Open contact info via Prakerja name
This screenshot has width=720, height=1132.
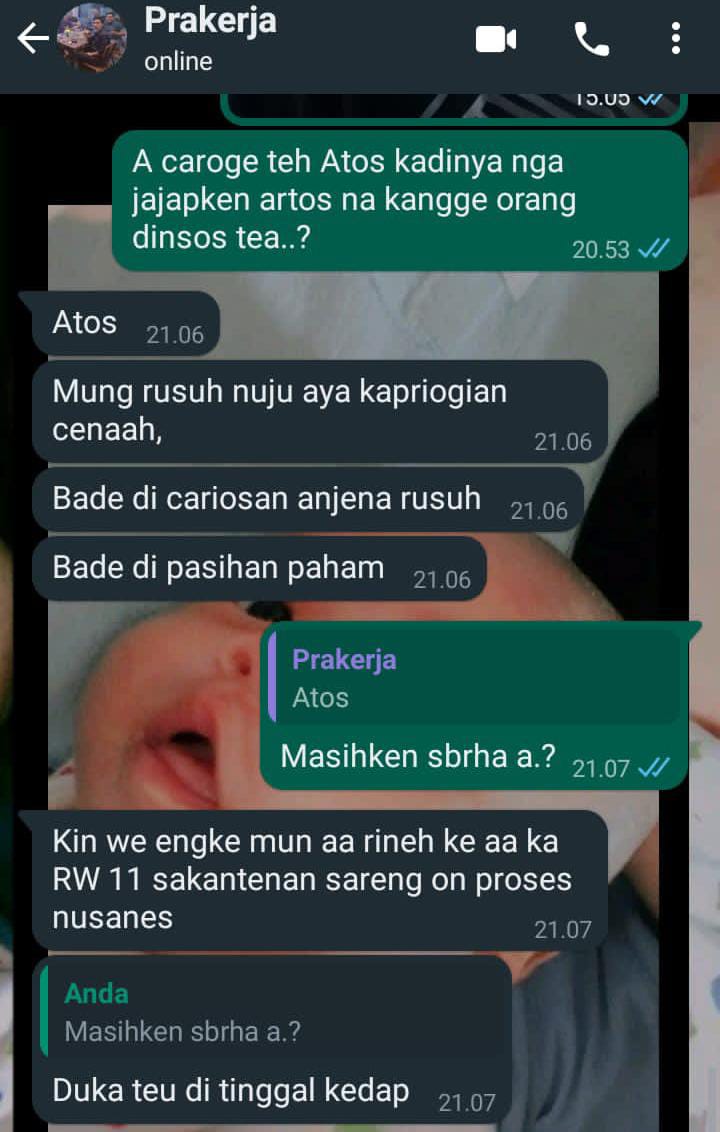[210, 21]
